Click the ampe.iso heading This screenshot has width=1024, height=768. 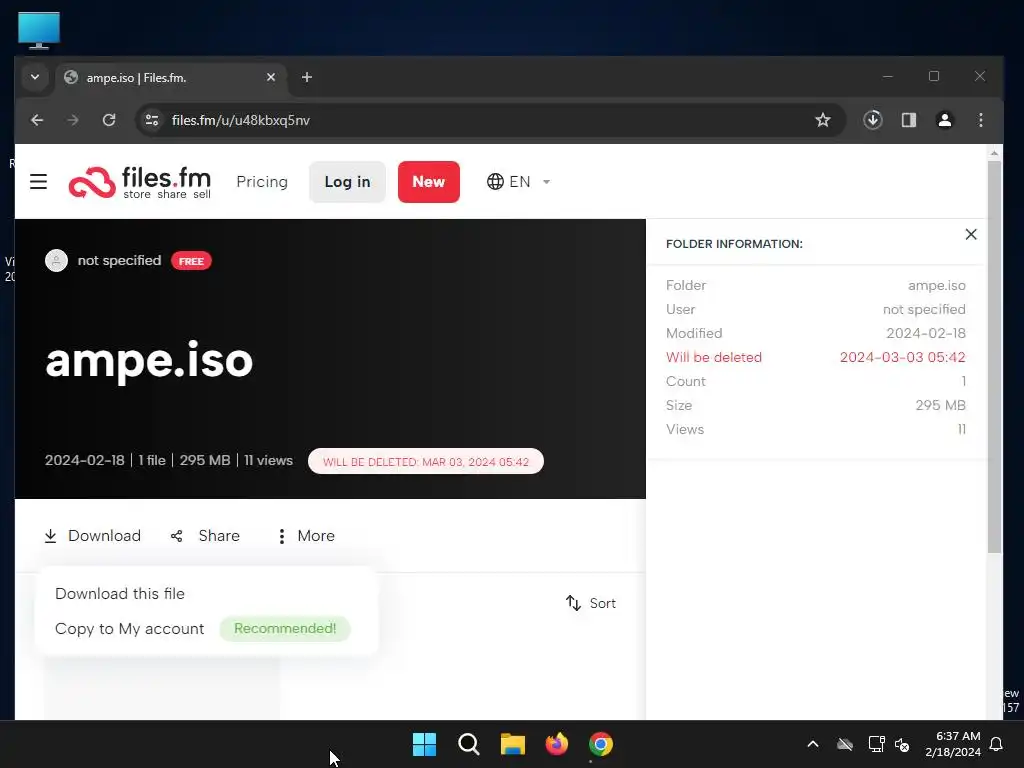pos(150,360)
